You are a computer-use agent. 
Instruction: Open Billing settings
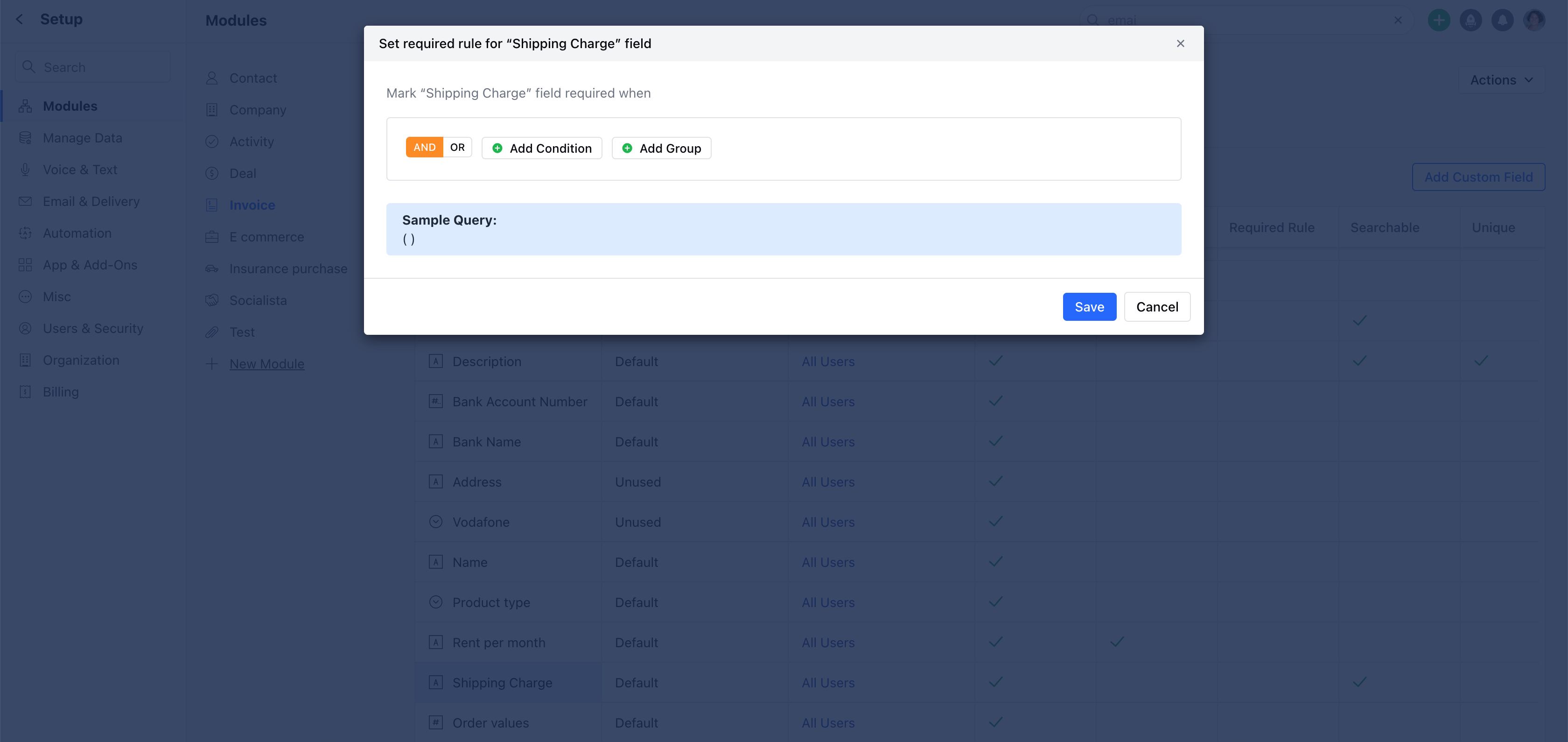coord(60,391)
